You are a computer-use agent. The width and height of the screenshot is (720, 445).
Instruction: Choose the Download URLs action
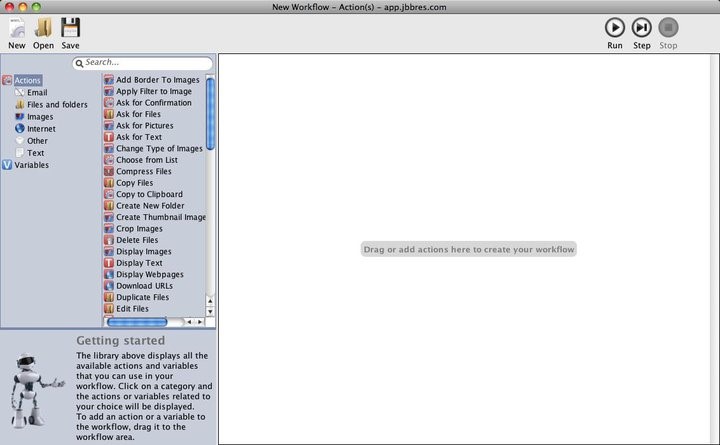[144, 286]
